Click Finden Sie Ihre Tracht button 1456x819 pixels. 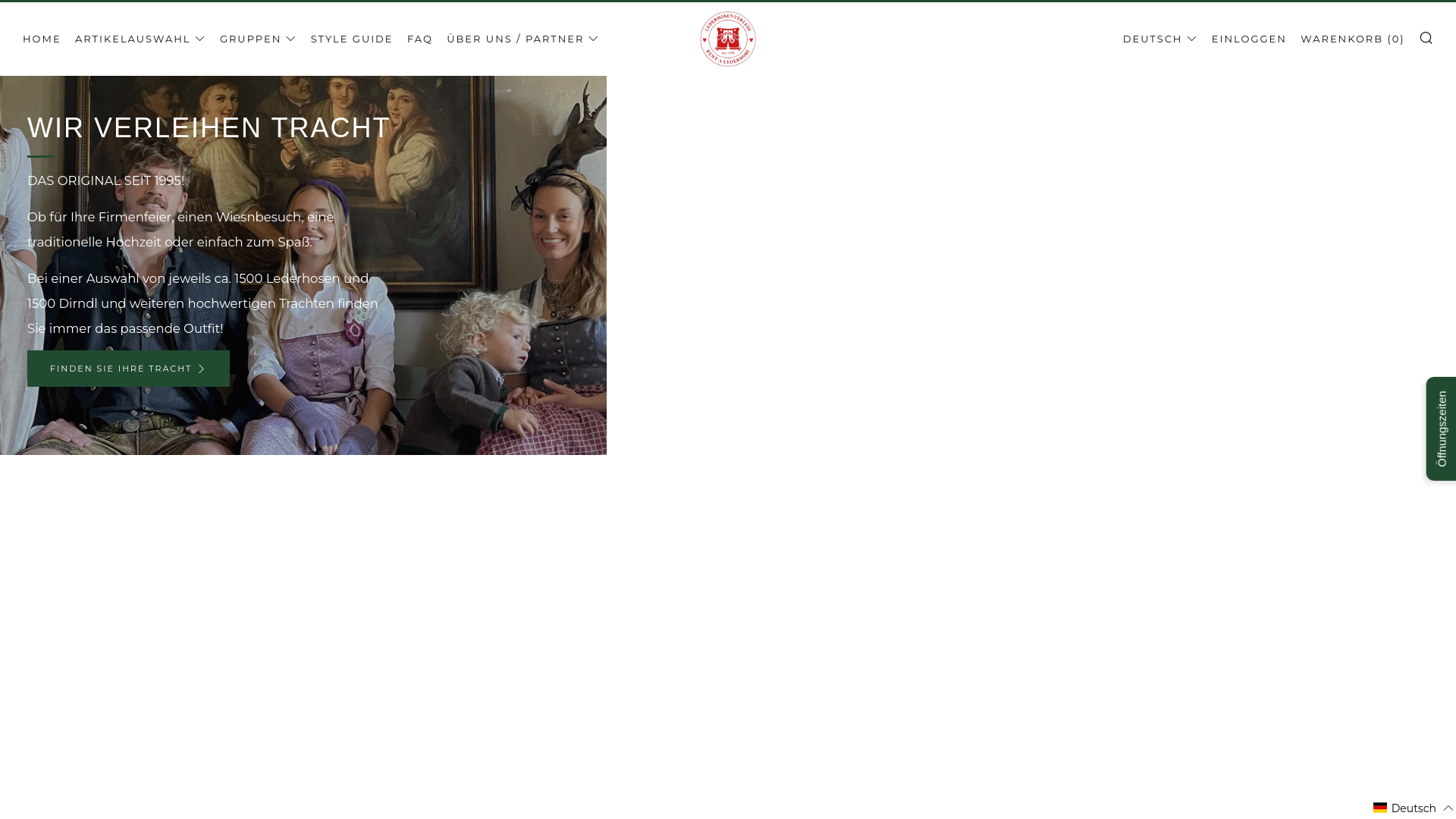128,369
